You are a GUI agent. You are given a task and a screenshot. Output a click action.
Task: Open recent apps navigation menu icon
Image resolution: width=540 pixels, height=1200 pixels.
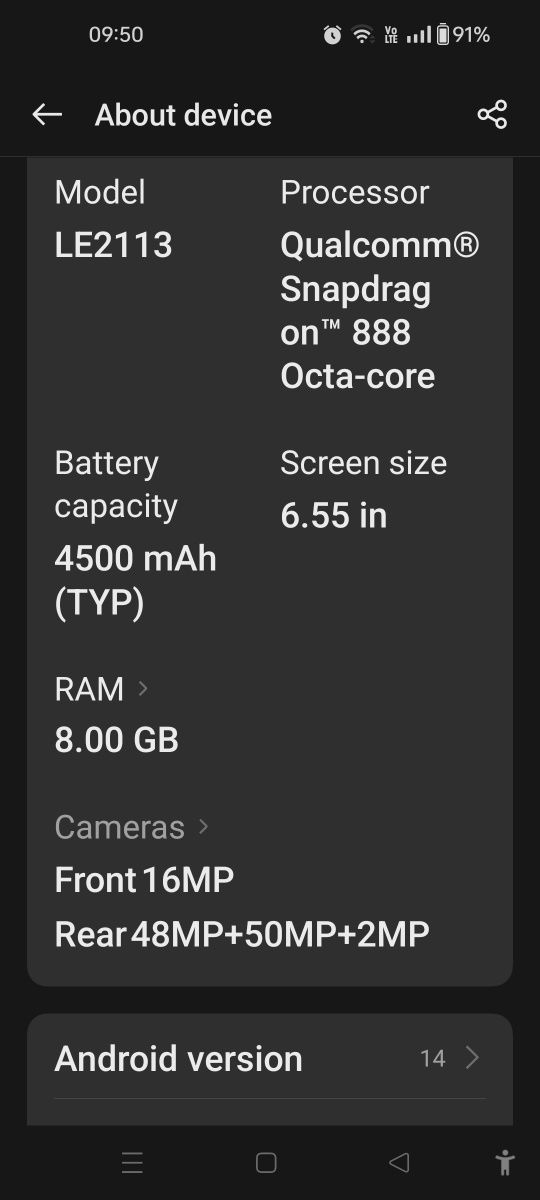point(132,1162)
